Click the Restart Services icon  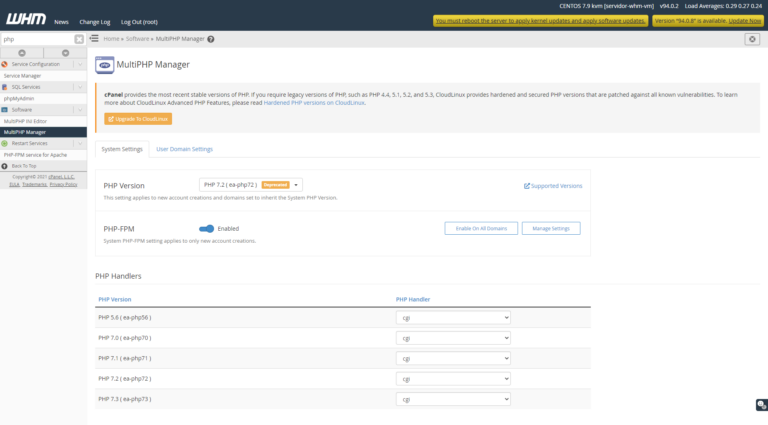coord(4,143)
